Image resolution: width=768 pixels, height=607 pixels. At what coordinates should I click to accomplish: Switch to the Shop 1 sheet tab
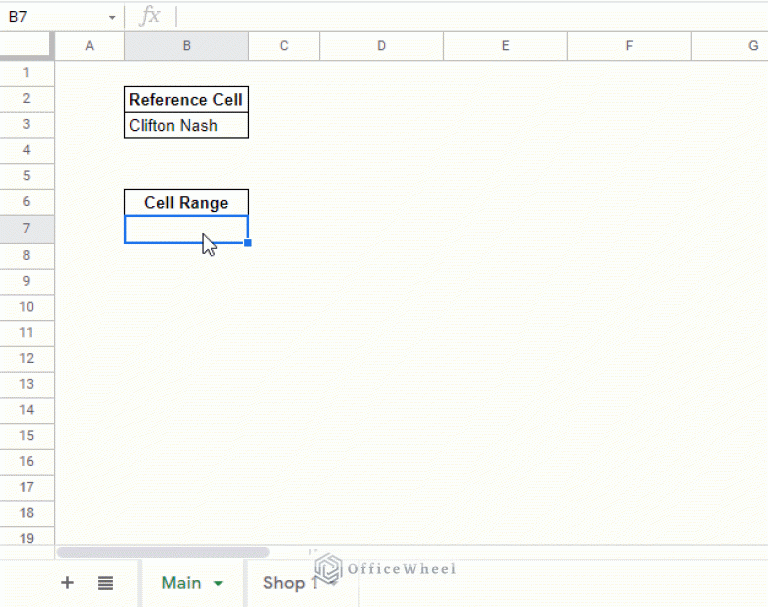coord(288,583)
